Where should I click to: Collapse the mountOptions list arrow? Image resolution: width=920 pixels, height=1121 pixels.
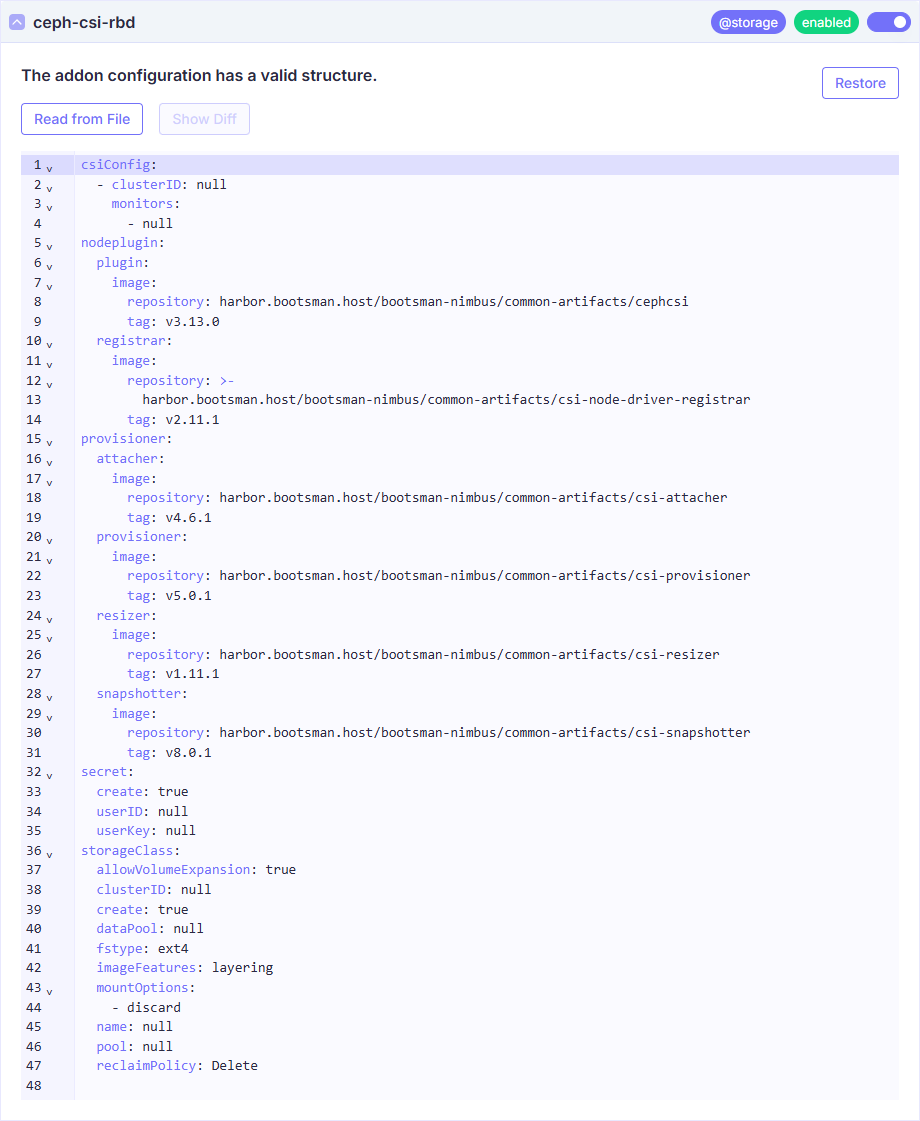[x=49, y=990]
